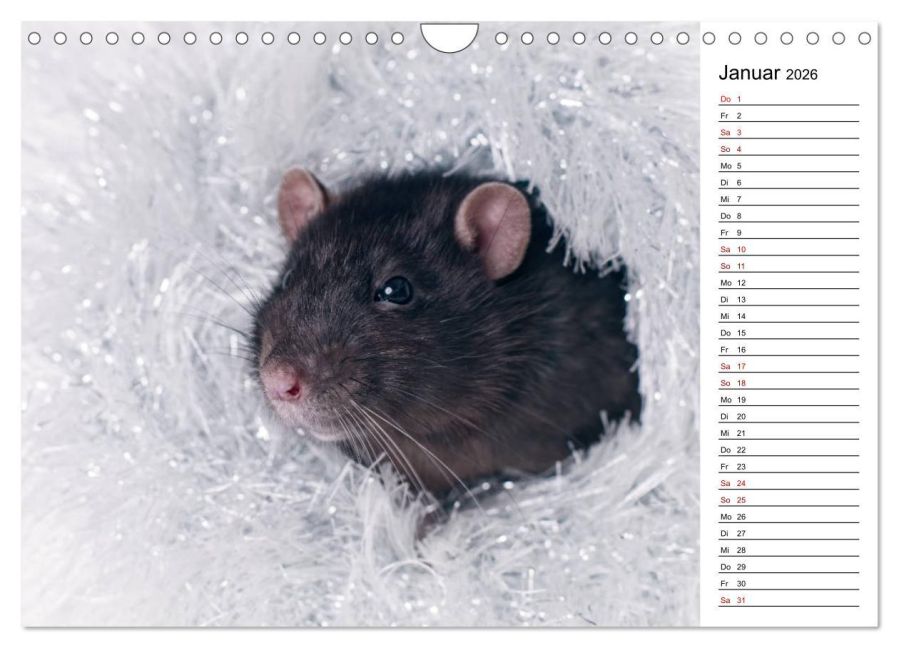This screenshot has height=648, width=899.
Task: Click the So 4 entry line
Action: pos(788,149)
